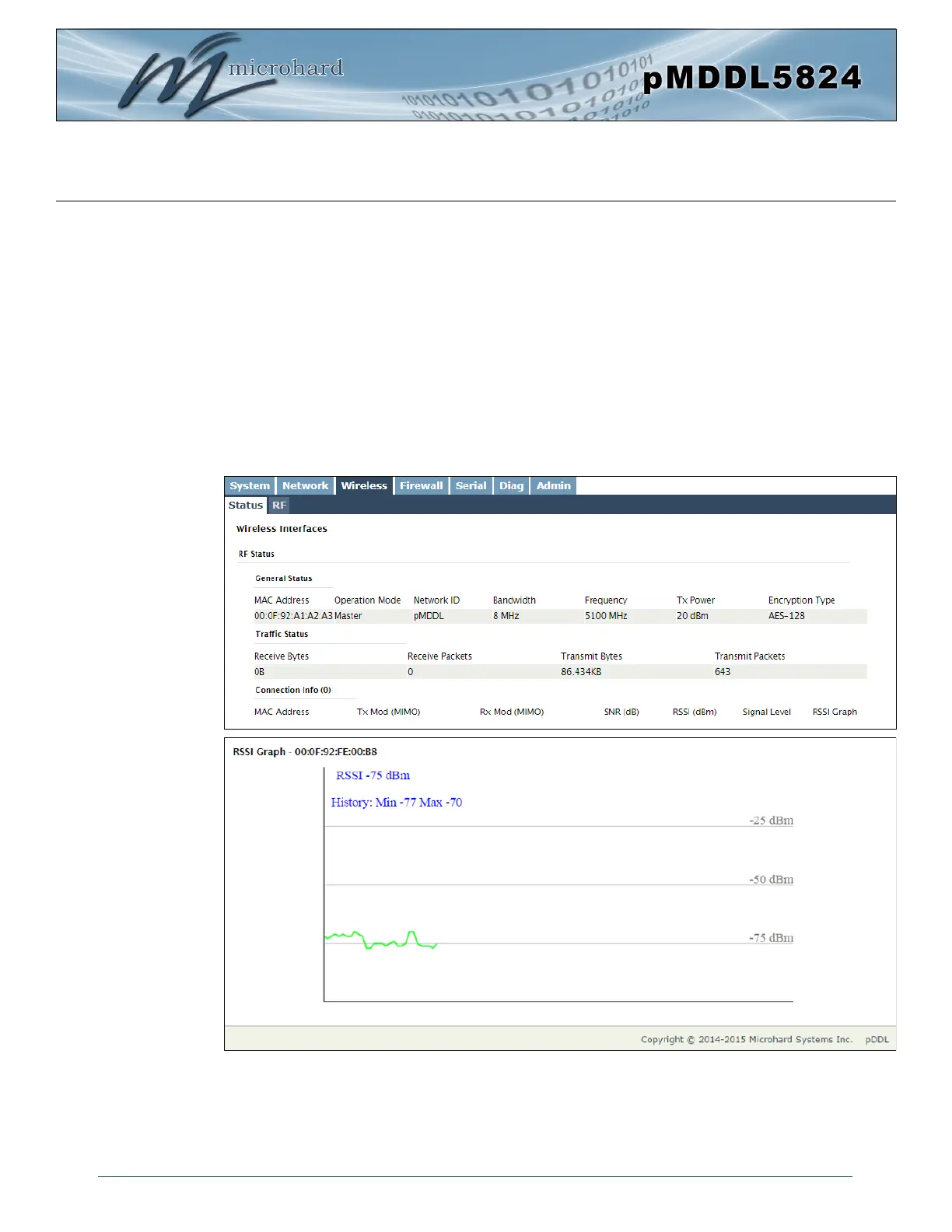Click the Receive Bytes header
This screenshot has width=952, height=1232.
282,656
